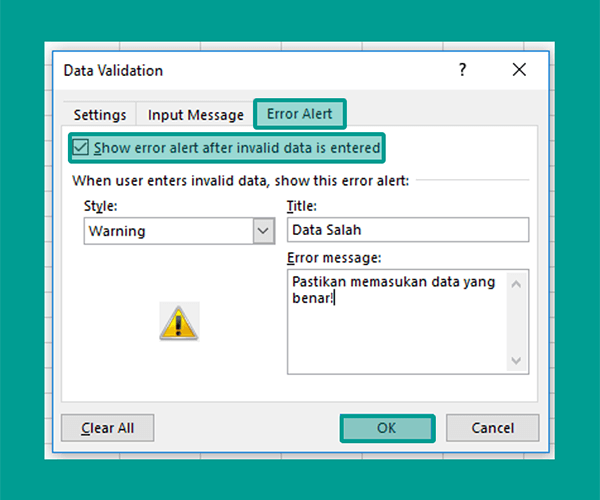Click the 'Error message:' field label
This screenshot has width=600, height=500.
tap(334, 258)
